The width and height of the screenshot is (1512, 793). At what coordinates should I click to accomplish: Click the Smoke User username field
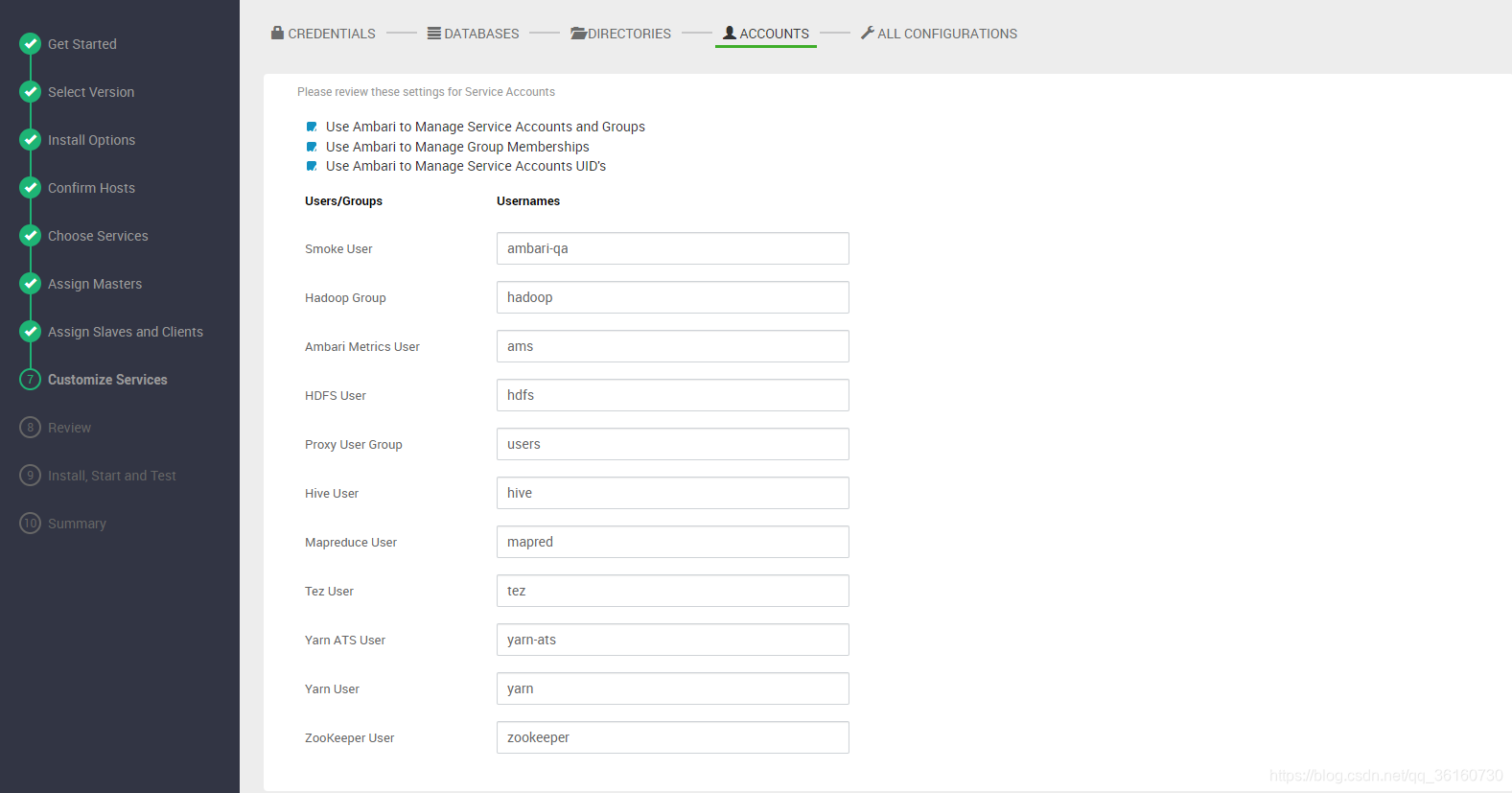point(673,248)
